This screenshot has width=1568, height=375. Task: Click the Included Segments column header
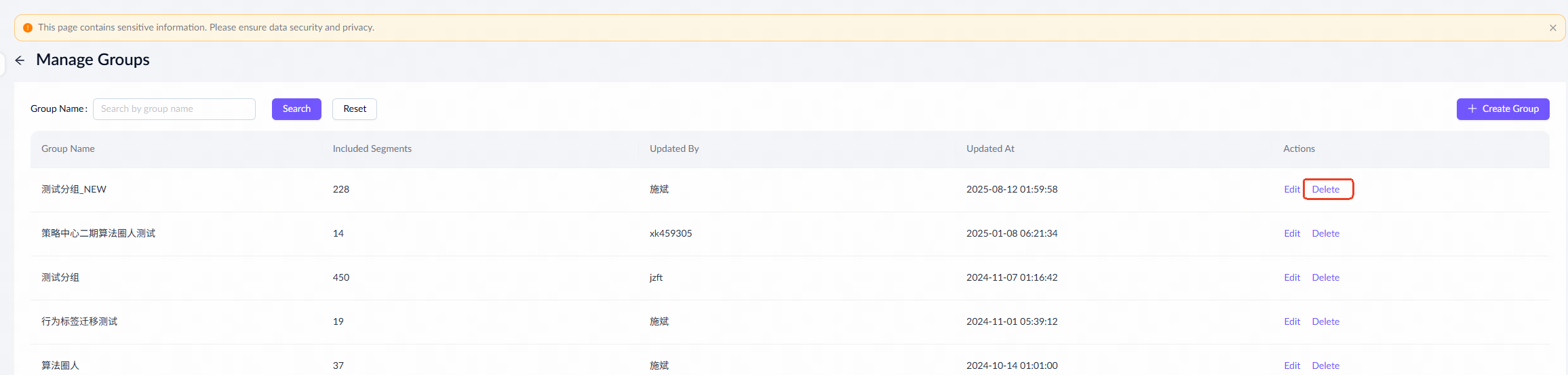pyautogui.click(x=372, y=149)
